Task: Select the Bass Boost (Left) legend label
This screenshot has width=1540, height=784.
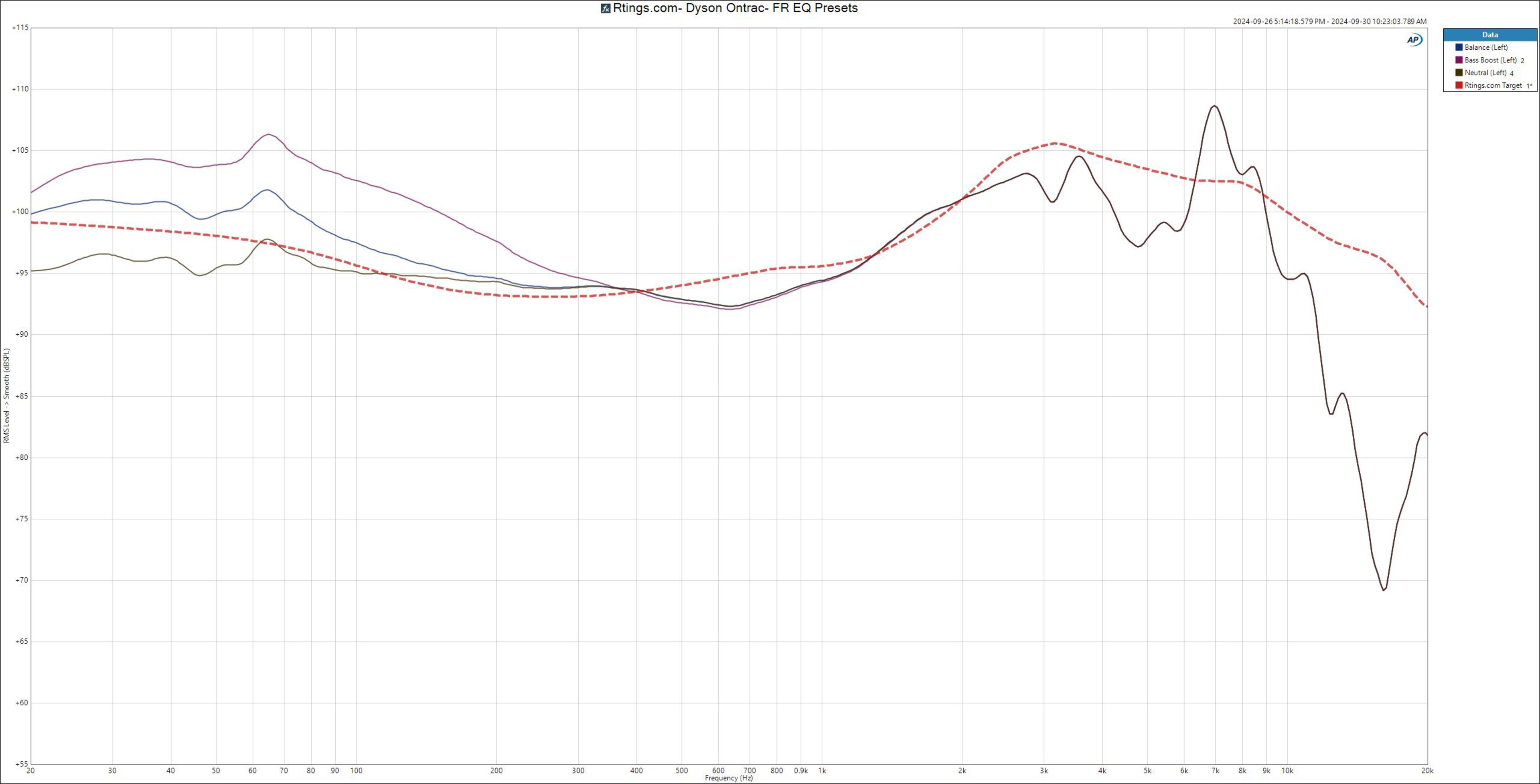Action: 1490,60
